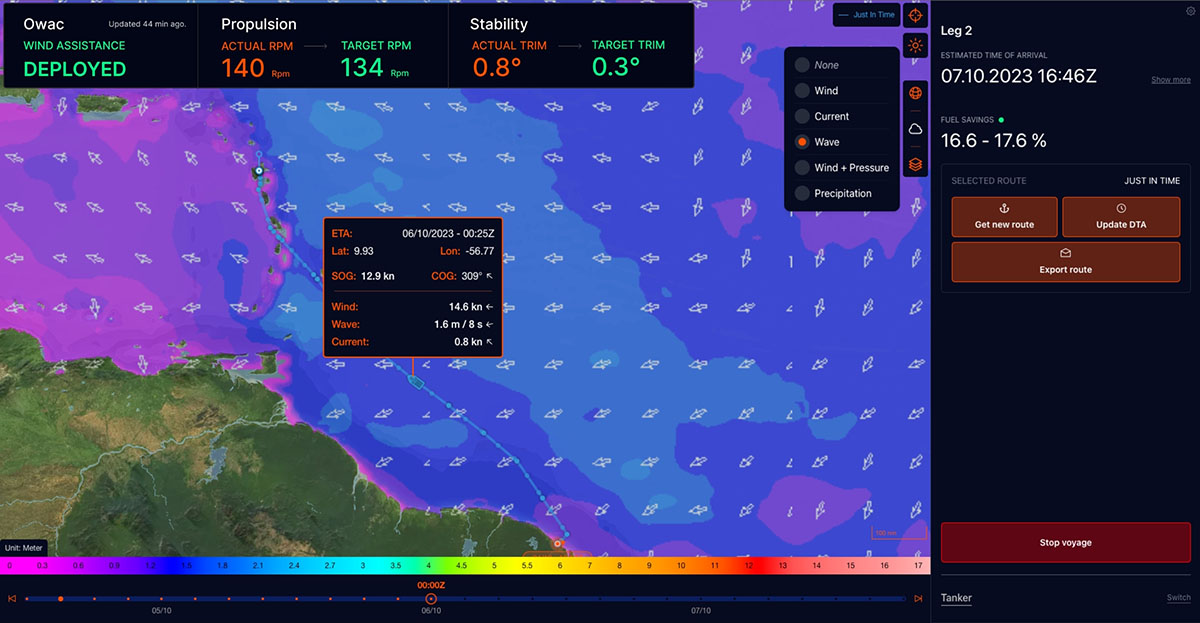
Task: Click the cloud weather layer icon
Action: click(915, 128)
